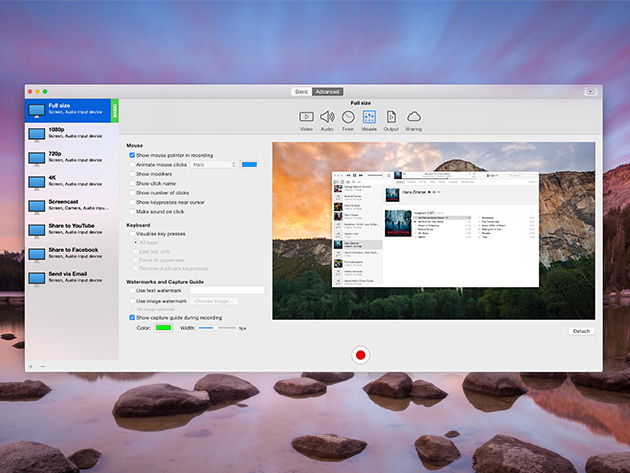This screenshot has height=473, width=630.
Task: Enable Animate mouse clicks checkbox
Action: click(132, 164)
